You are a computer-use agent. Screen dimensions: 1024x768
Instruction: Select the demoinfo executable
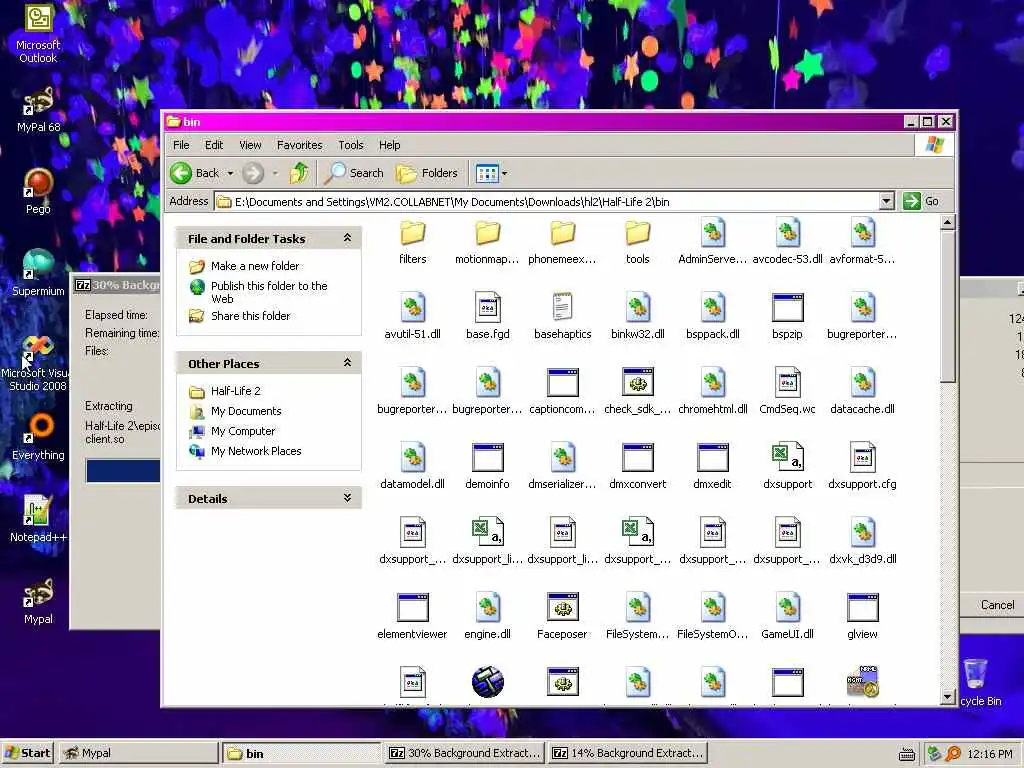click(488, 467)
